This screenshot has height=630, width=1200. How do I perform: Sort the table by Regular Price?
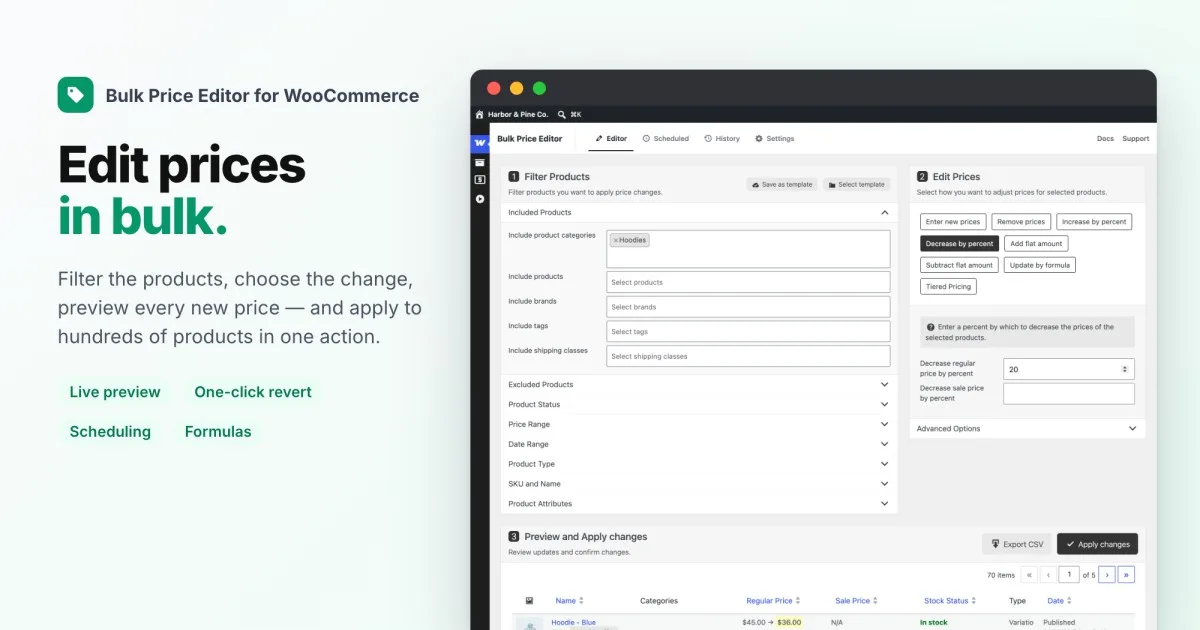click(x=773, y=601)
